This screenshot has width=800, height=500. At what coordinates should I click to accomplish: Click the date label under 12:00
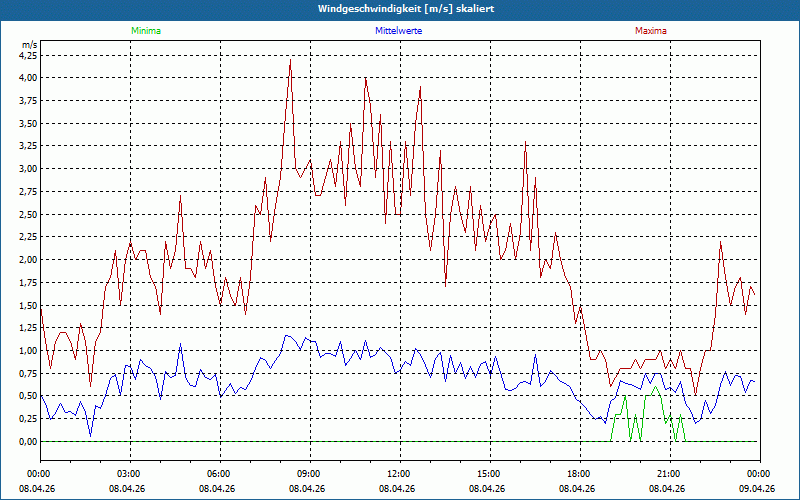(397, 488)
